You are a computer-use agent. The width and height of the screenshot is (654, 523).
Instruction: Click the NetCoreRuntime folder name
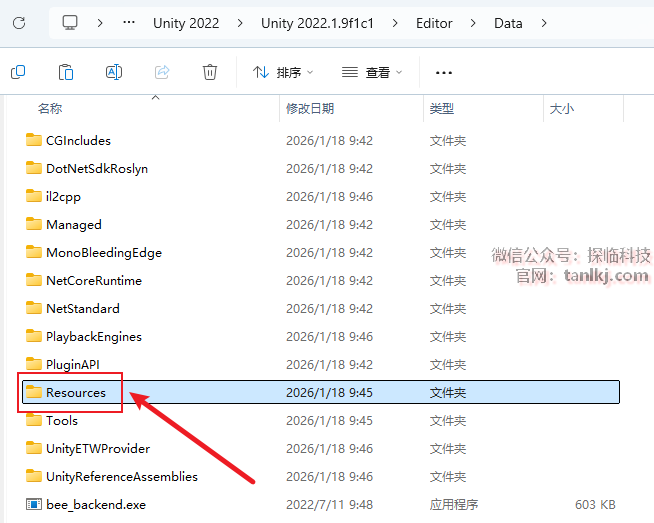[94, 281]
